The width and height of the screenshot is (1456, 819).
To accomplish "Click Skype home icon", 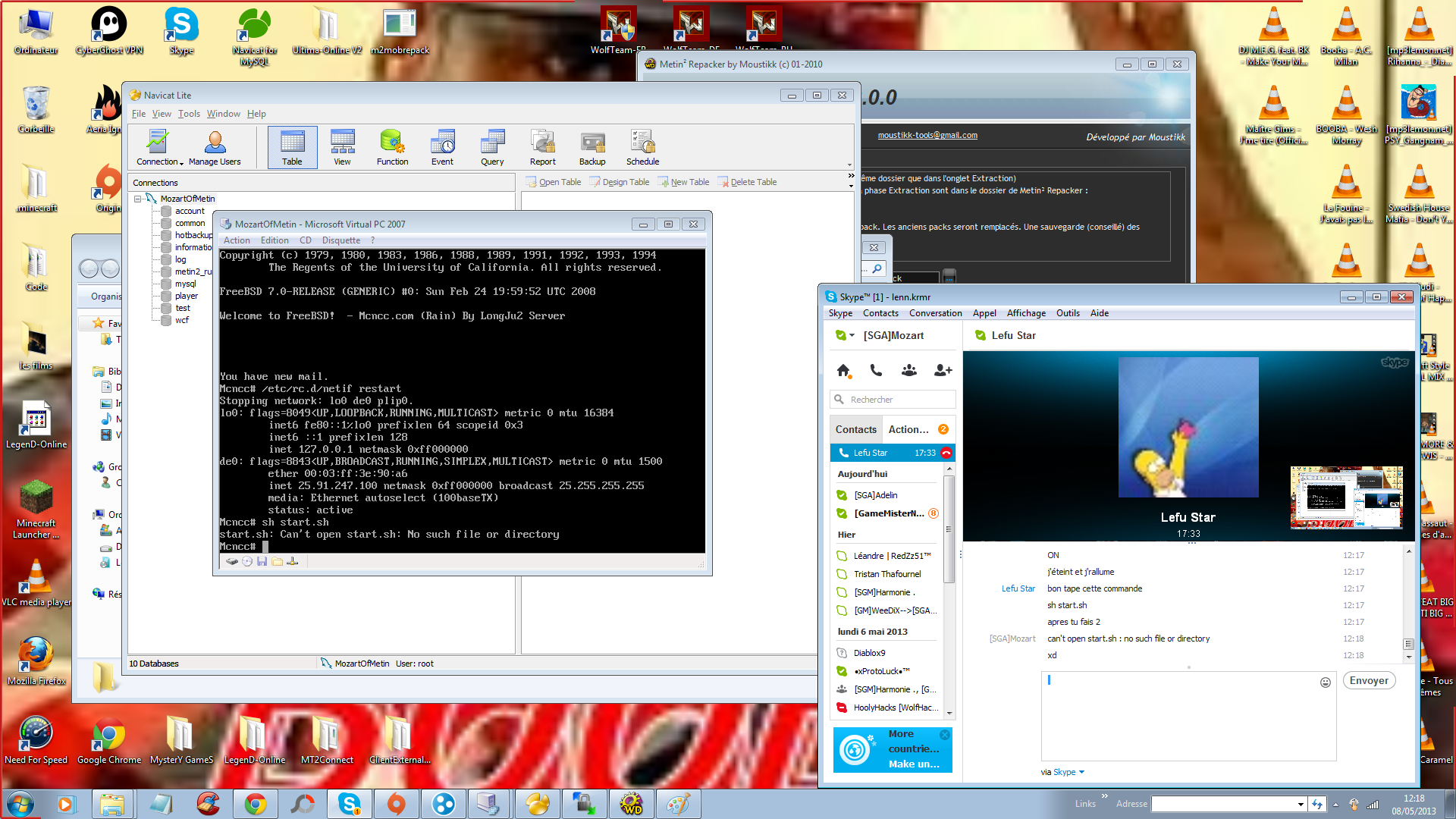I will tap(843, 370).
